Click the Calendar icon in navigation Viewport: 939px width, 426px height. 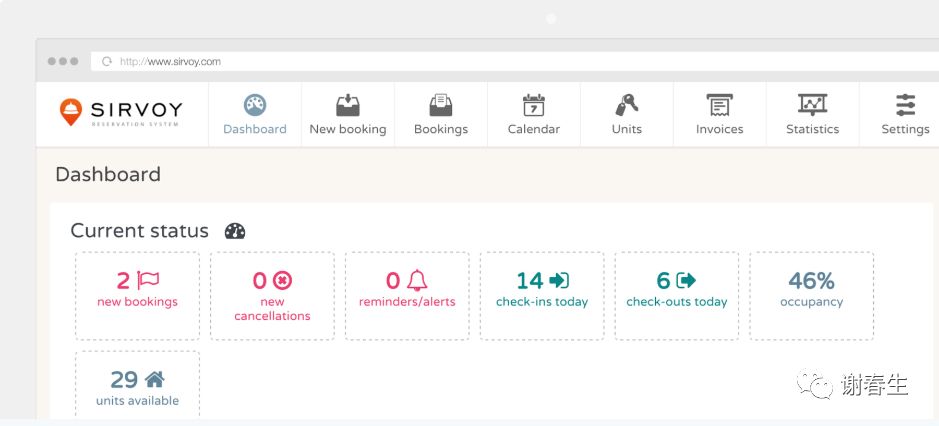coord(534,105)
